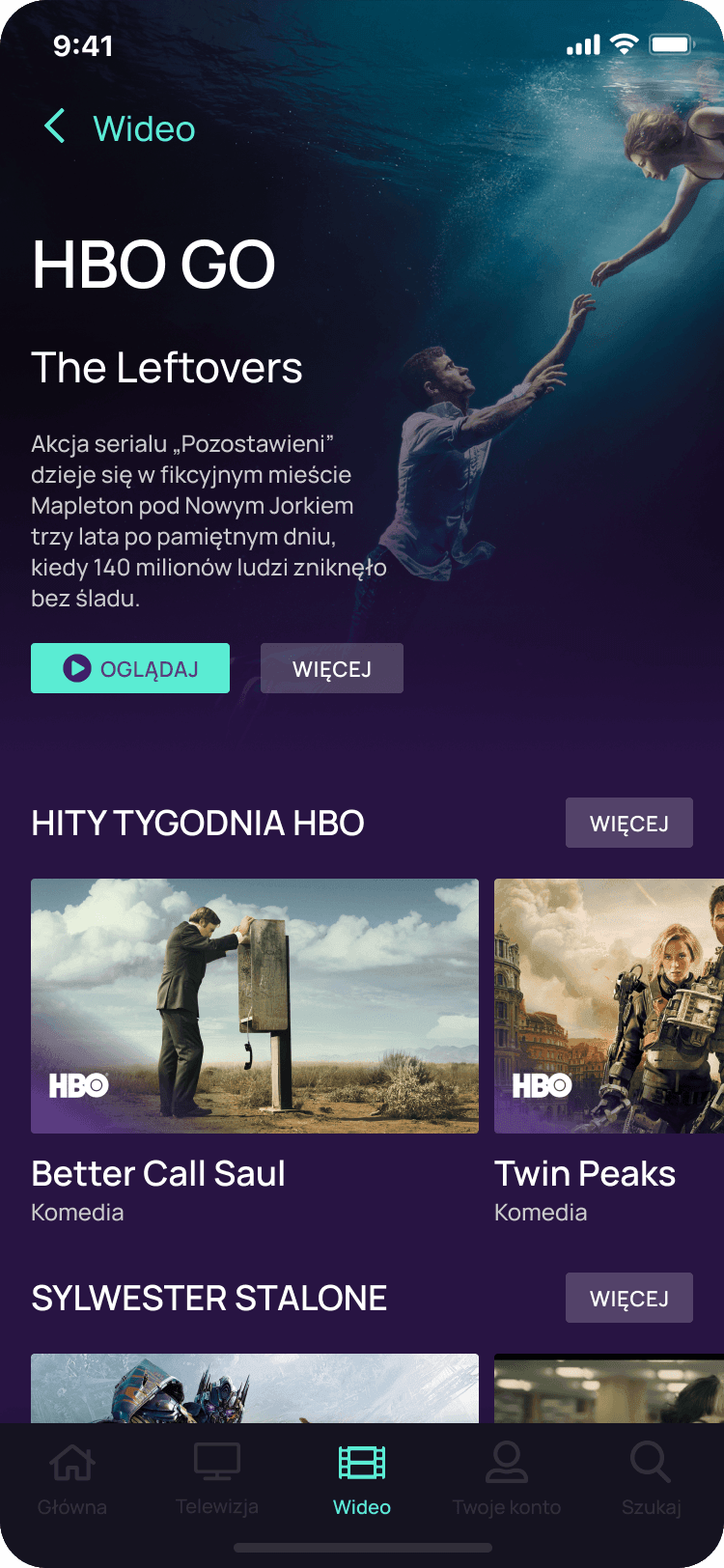Select the Telewizja monitor icon
This screenshot has height=1568, width=724.
[217, 1462]
